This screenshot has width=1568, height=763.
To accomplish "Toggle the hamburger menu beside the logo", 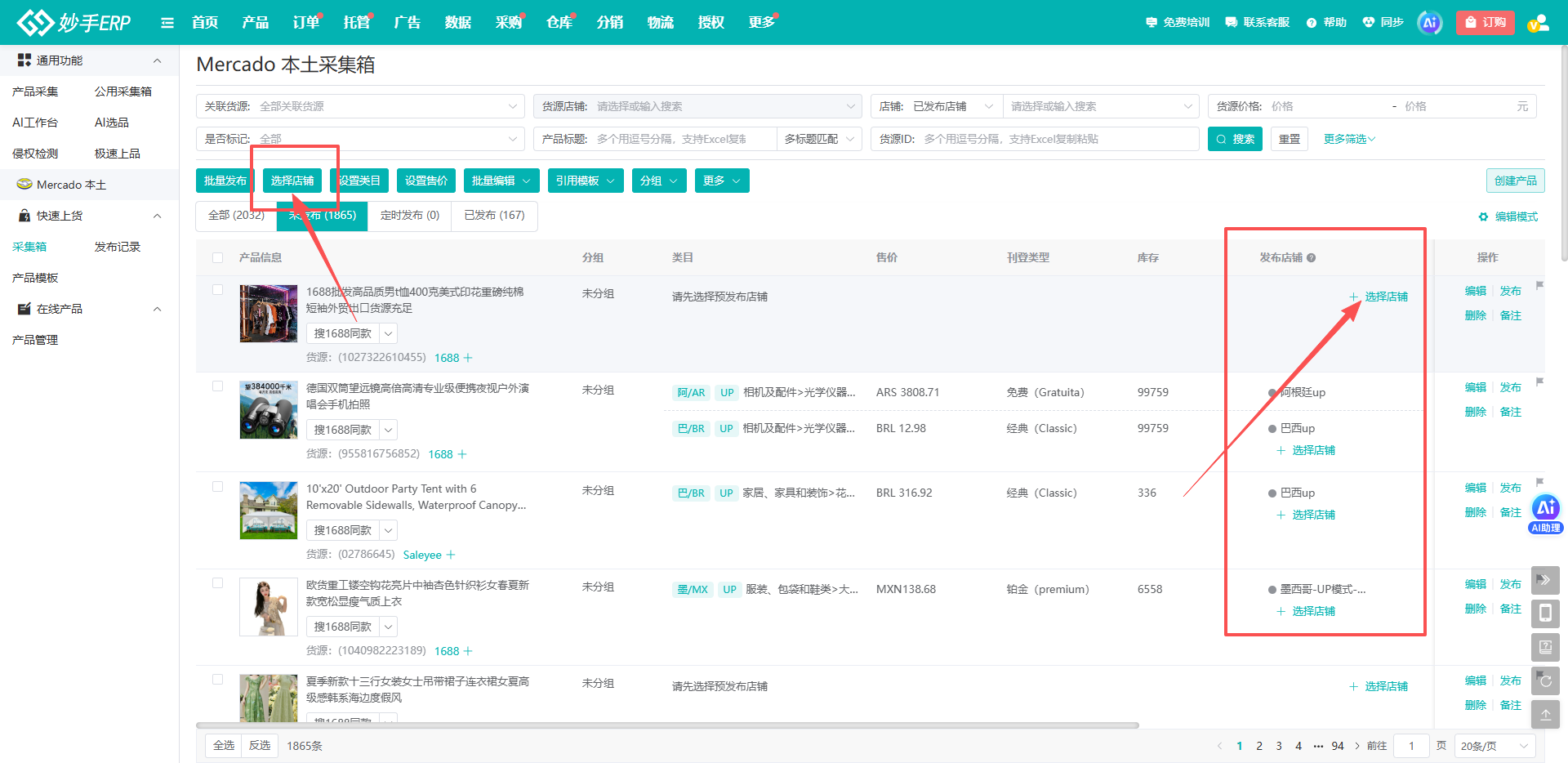I will tap(167, 23).
